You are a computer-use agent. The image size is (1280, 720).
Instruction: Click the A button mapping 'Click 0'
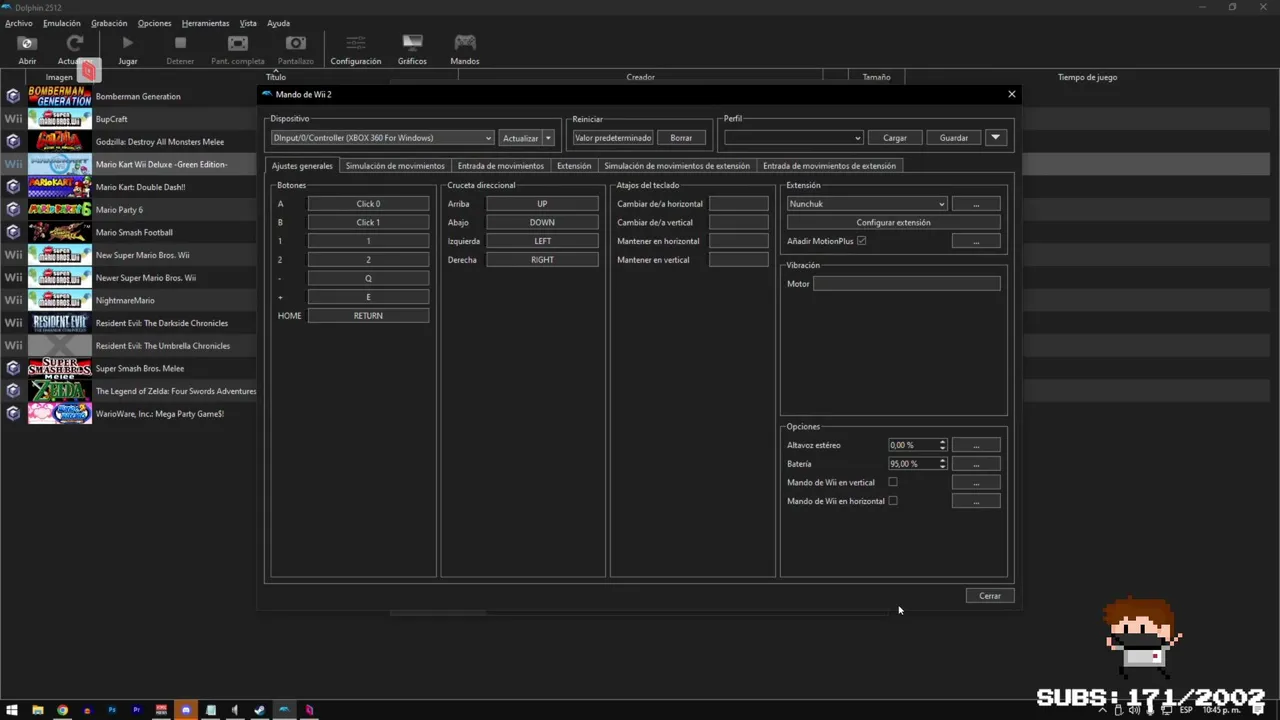pos(368,204)
